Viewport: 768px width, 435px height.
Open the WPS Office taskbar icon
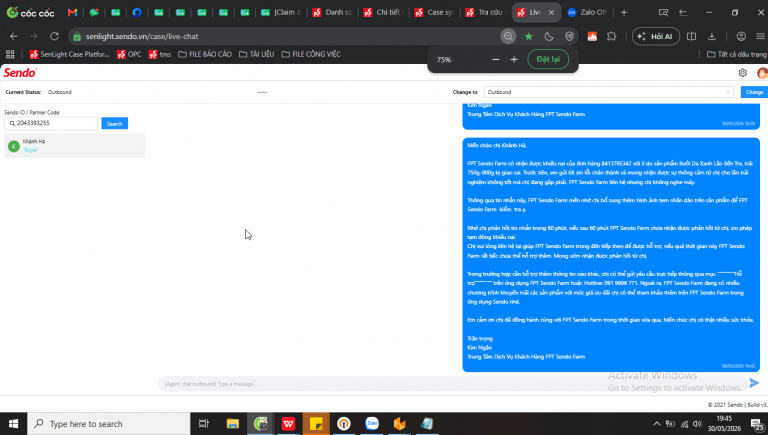pyautogui.click(x=288, y=424)
